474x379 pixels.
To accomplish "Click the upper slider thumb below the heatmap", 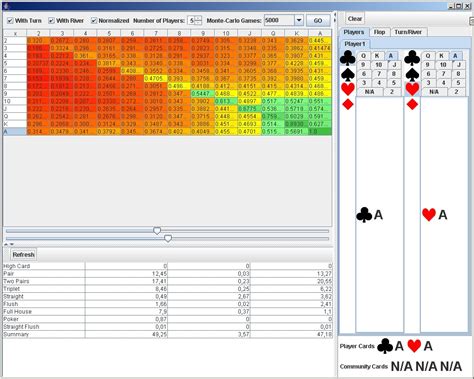I will click(x=157, y=231).
